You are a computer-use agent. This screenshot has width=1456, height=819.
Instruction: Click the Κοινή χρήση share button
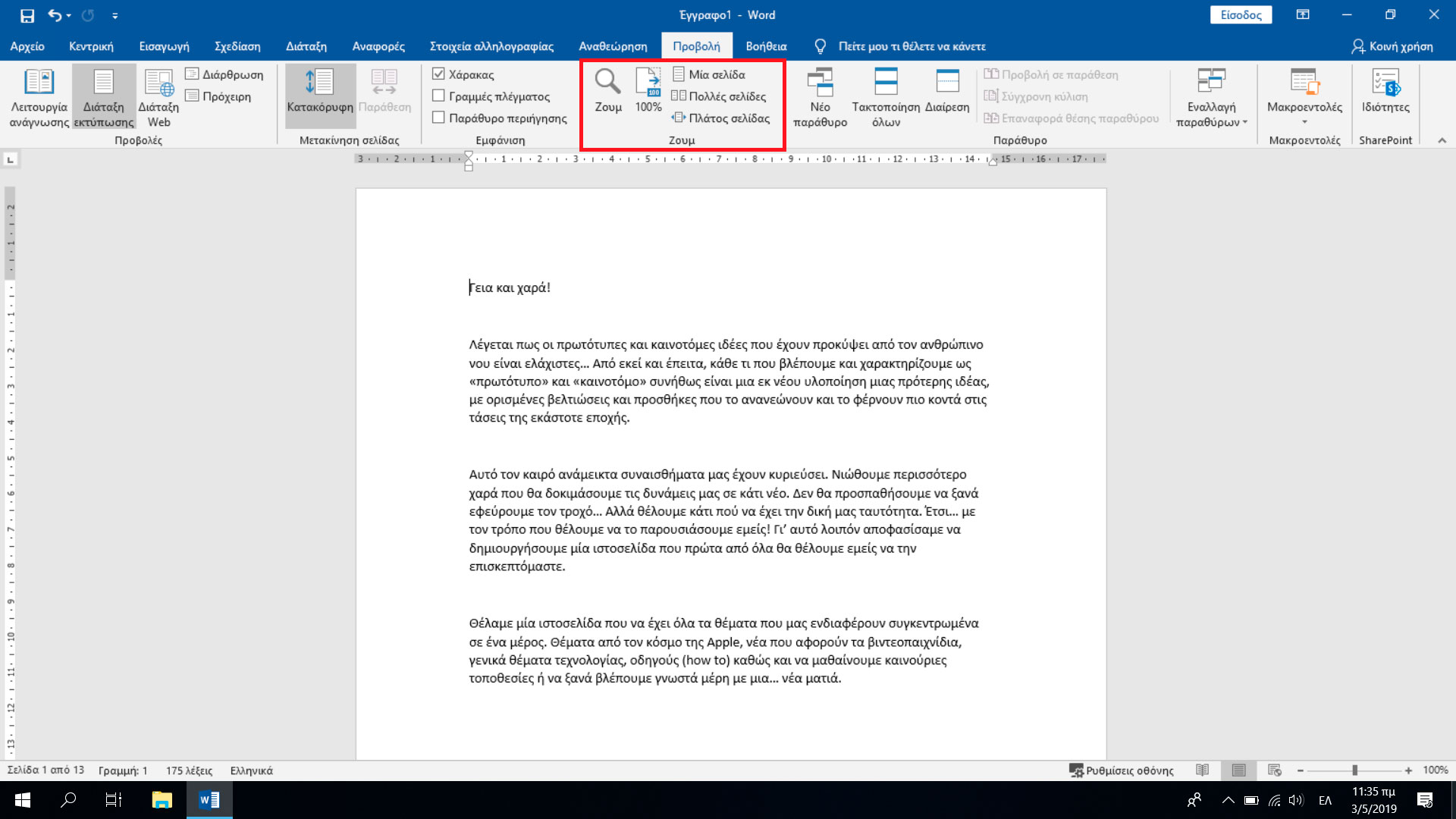tap(1393, 46)
